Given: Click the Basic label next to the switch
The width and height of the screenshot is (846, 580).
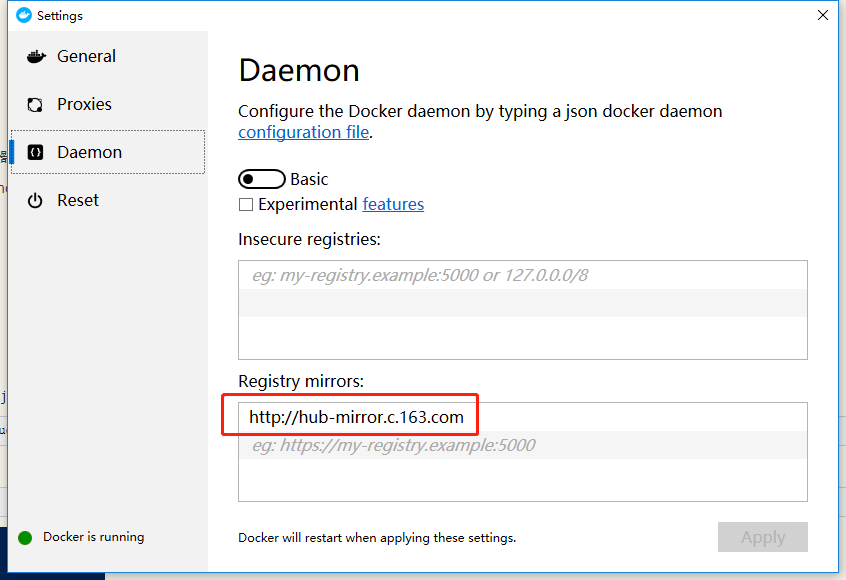Looking at the screenshot, I should coord(309,179).
